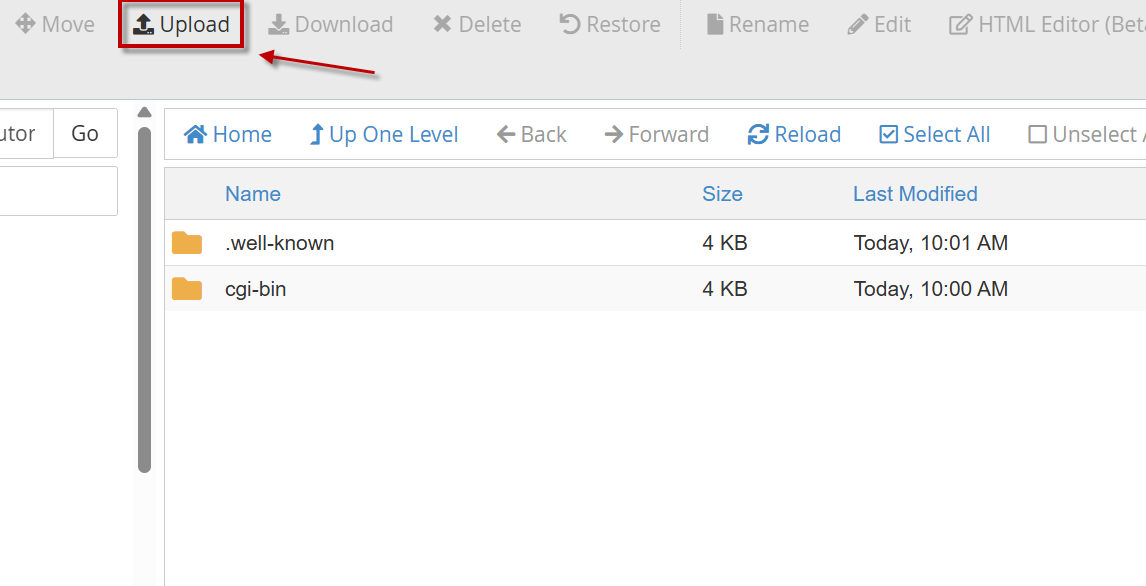Click the Restore toolbar button
Screen dimensions: 1146x586
(610, 25)
